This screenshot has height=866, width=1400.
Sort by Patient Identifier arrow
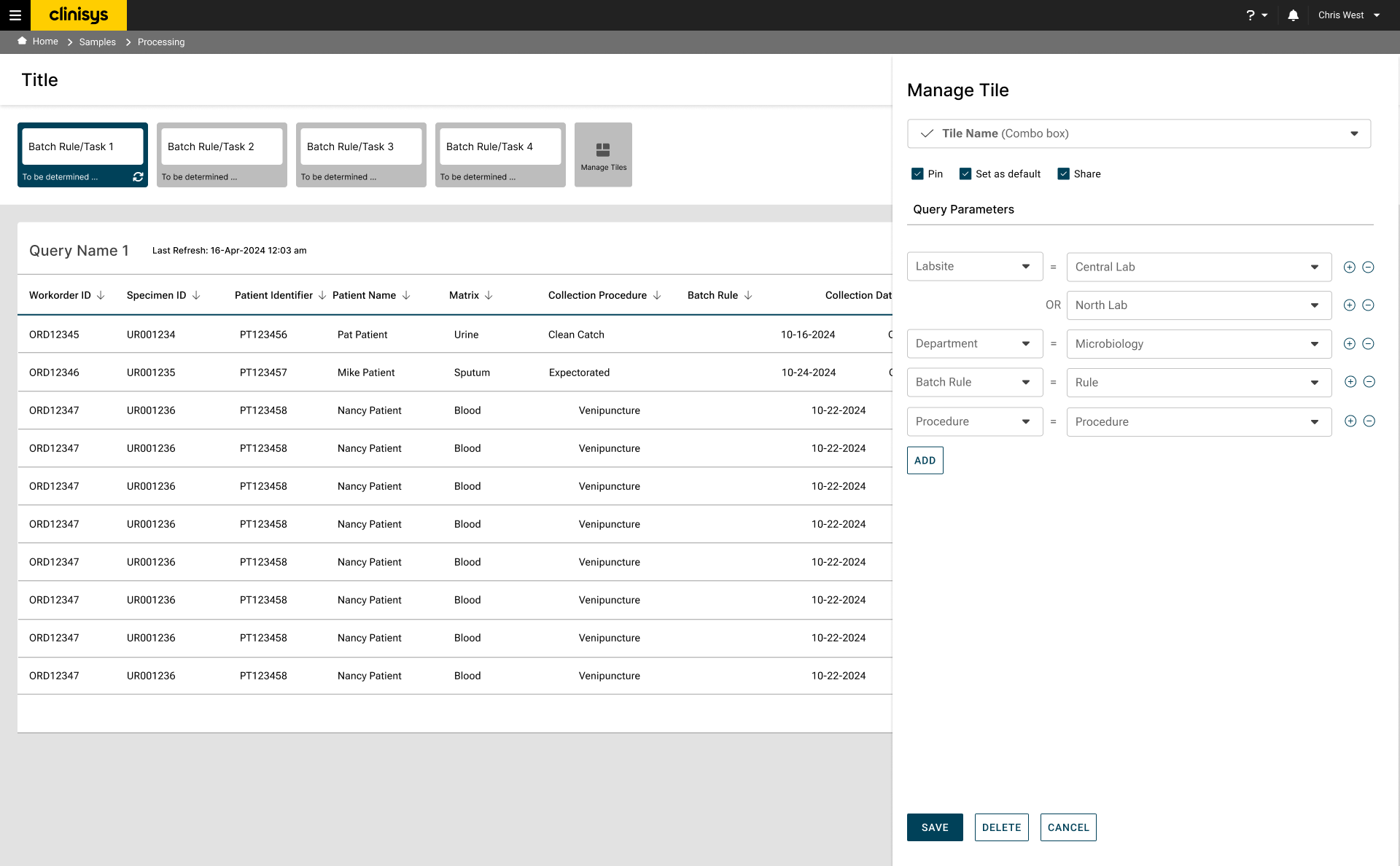tap(322, 295)
